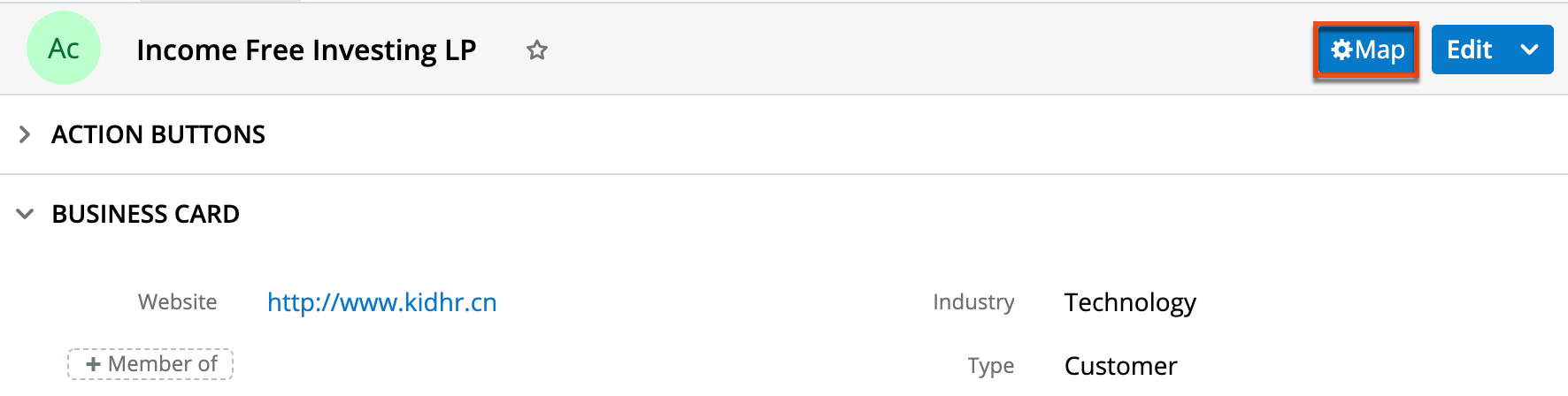Click the gear icon inside Map button
The width and height of the screenshot is (1568, 396).
pos(1341,50)
